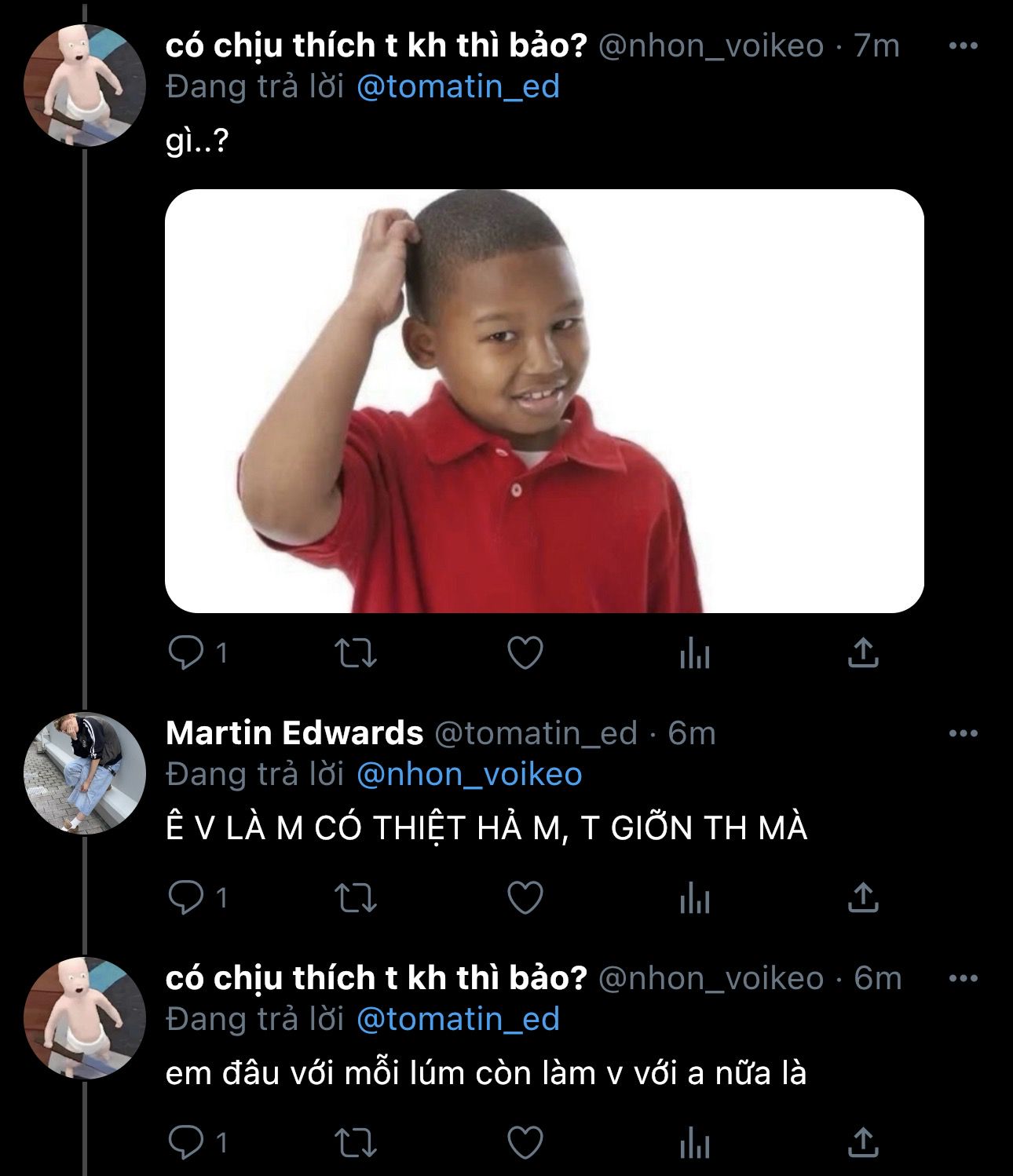The width and height of the screenshot is (1013, 1176).
Task: Share the tweet containing the meme image
Action: coord(862,653)
